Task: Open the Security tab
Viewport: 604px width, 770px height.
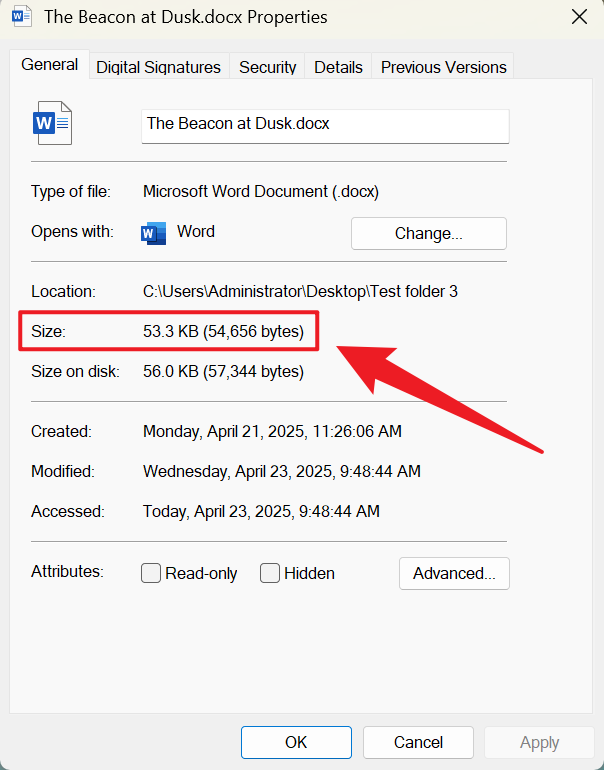Action: 267,67
